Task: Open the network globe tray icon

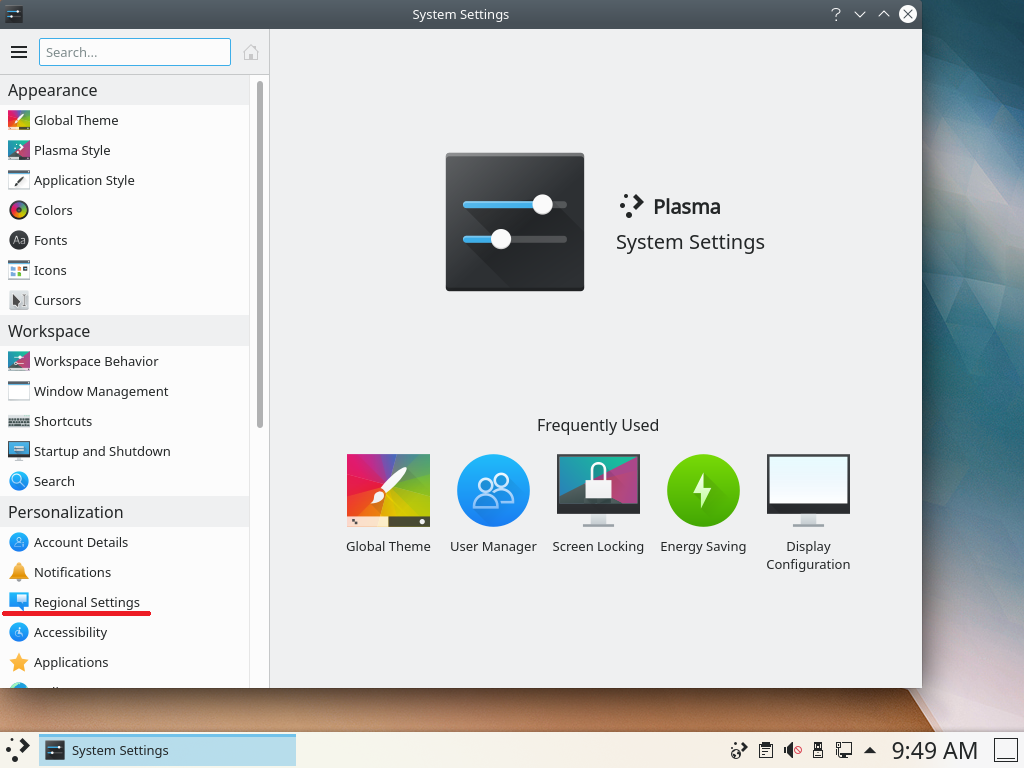Action: tap(739, 750)
